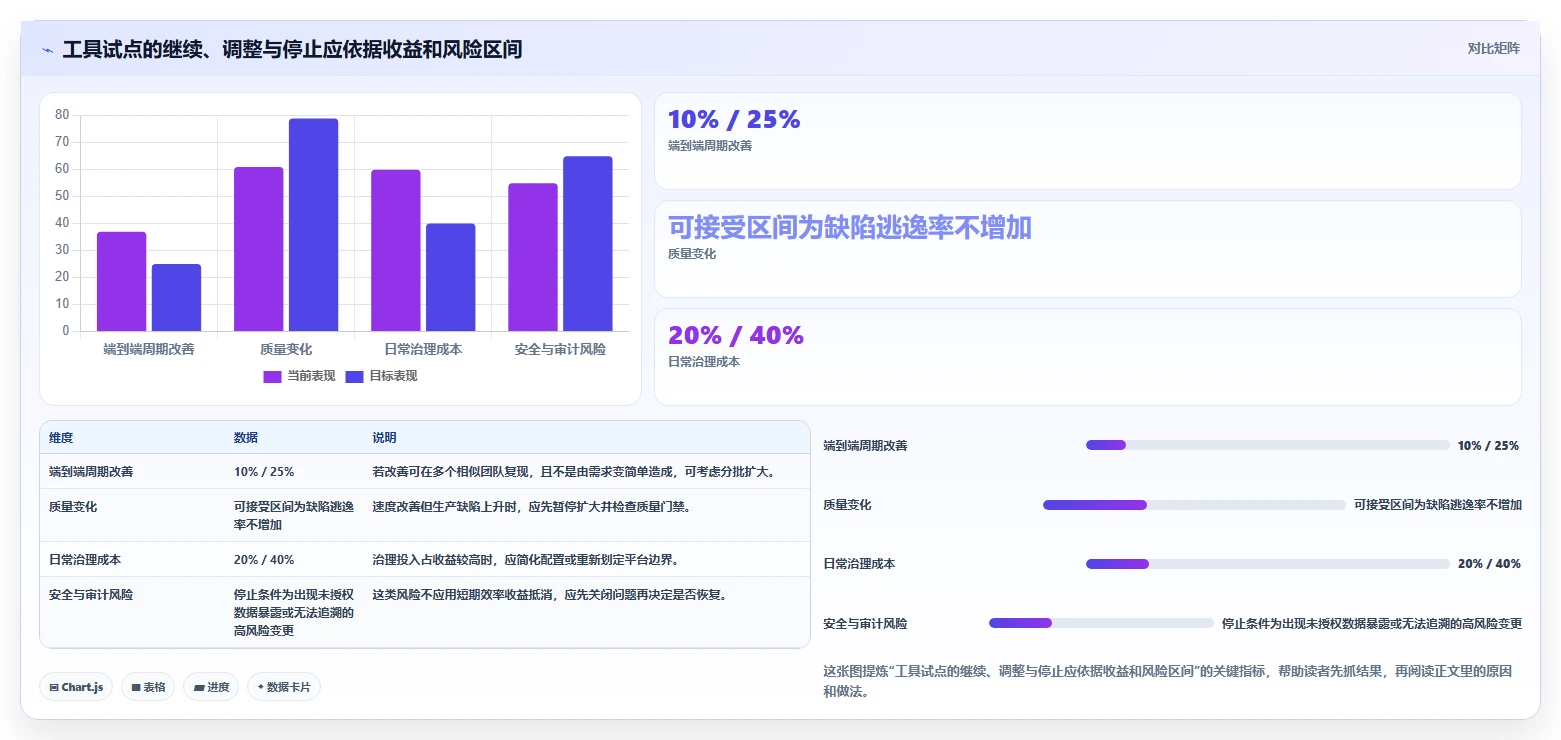Click table cell 日常治理成本

point(85,559)
